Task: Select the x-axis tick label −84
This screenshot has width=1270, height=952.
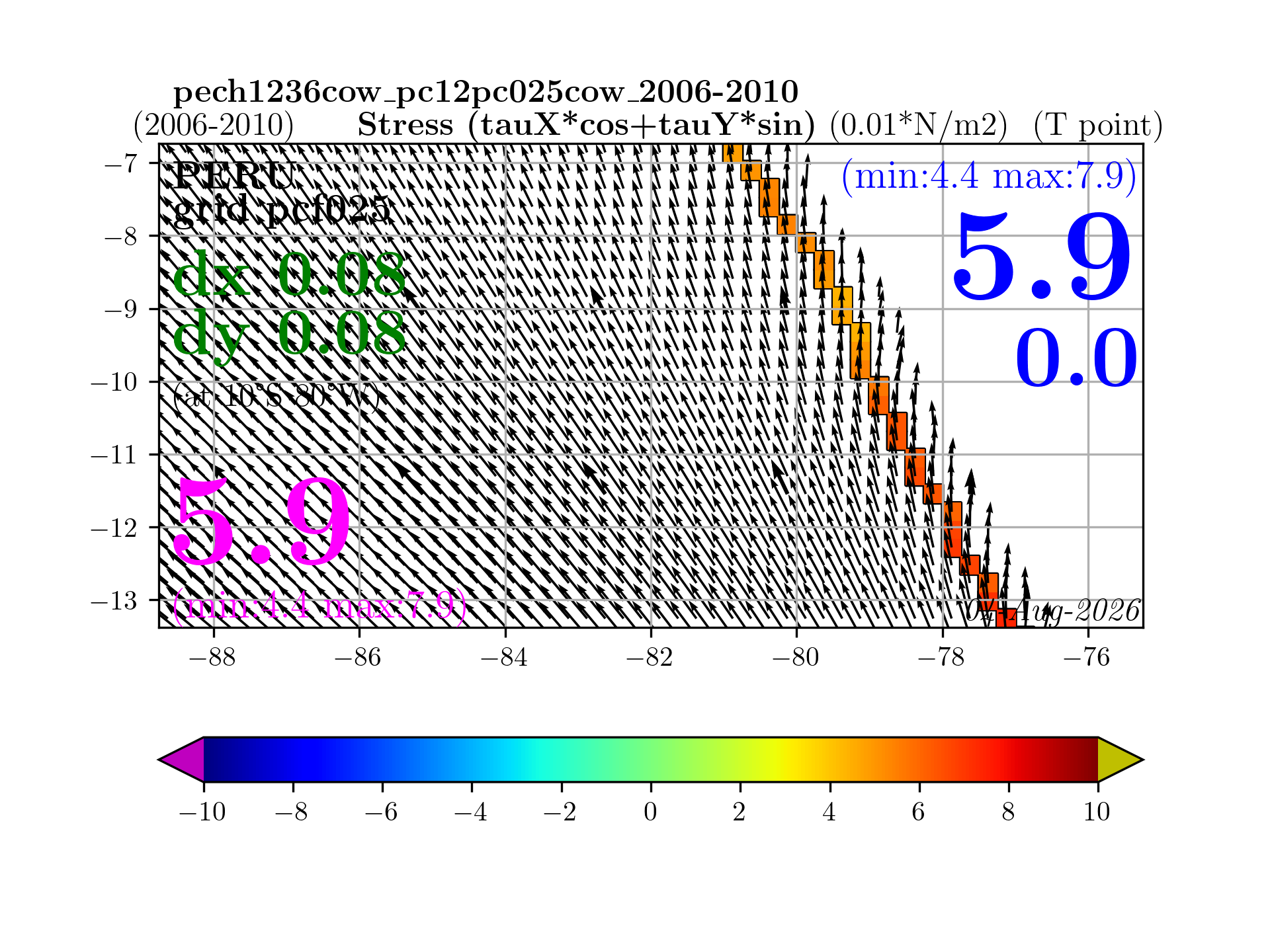Action: 505,658
